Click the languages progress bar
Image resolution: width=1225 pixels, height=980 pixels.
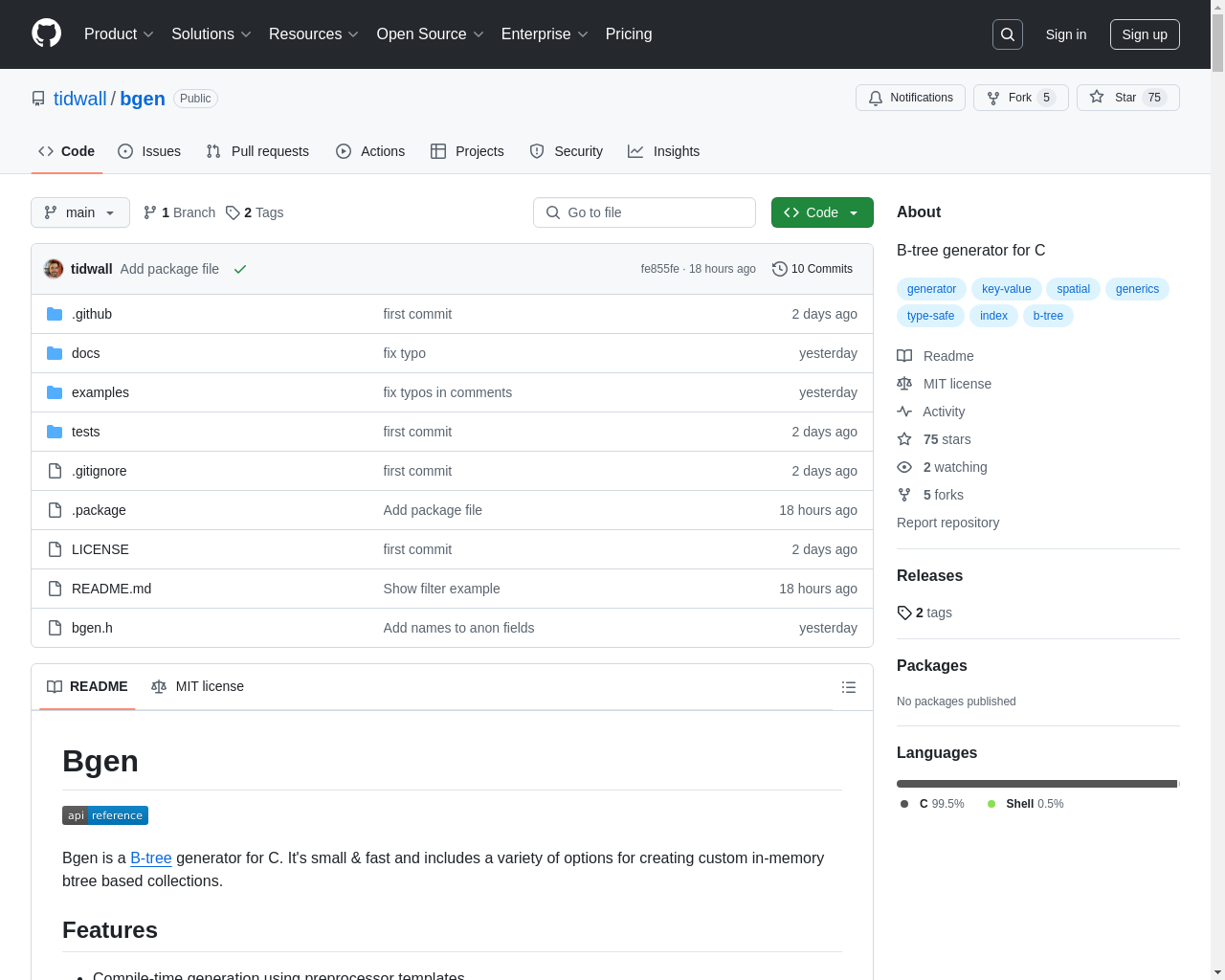tap(1038, 784)
